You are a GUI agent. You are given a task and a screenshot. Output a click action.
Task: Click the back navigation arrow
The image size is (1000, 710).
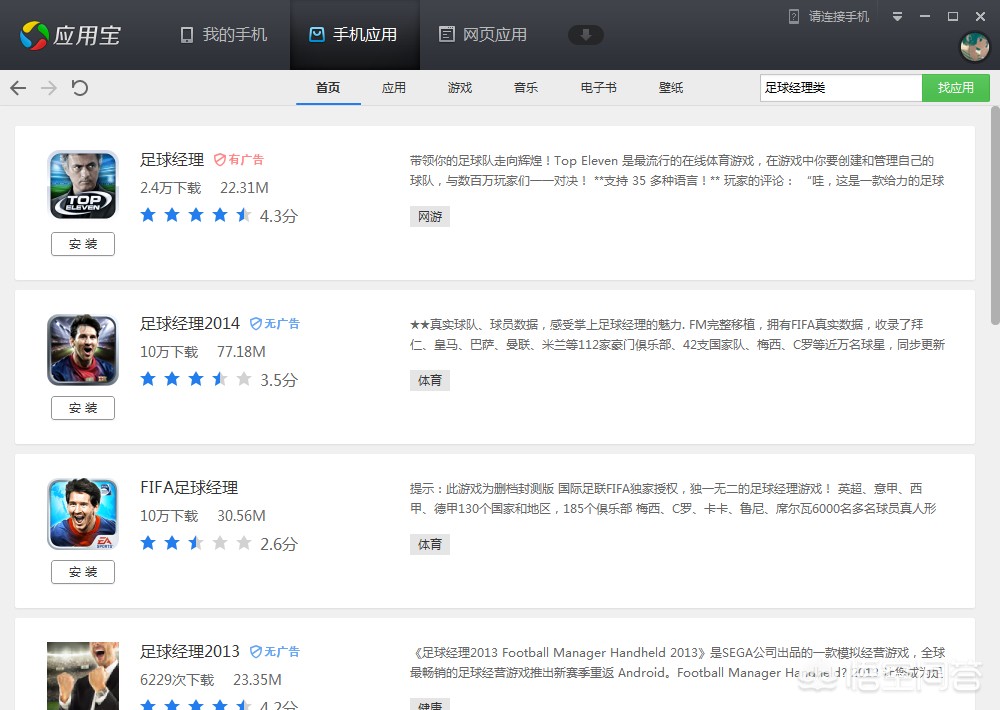click(18, 88)
